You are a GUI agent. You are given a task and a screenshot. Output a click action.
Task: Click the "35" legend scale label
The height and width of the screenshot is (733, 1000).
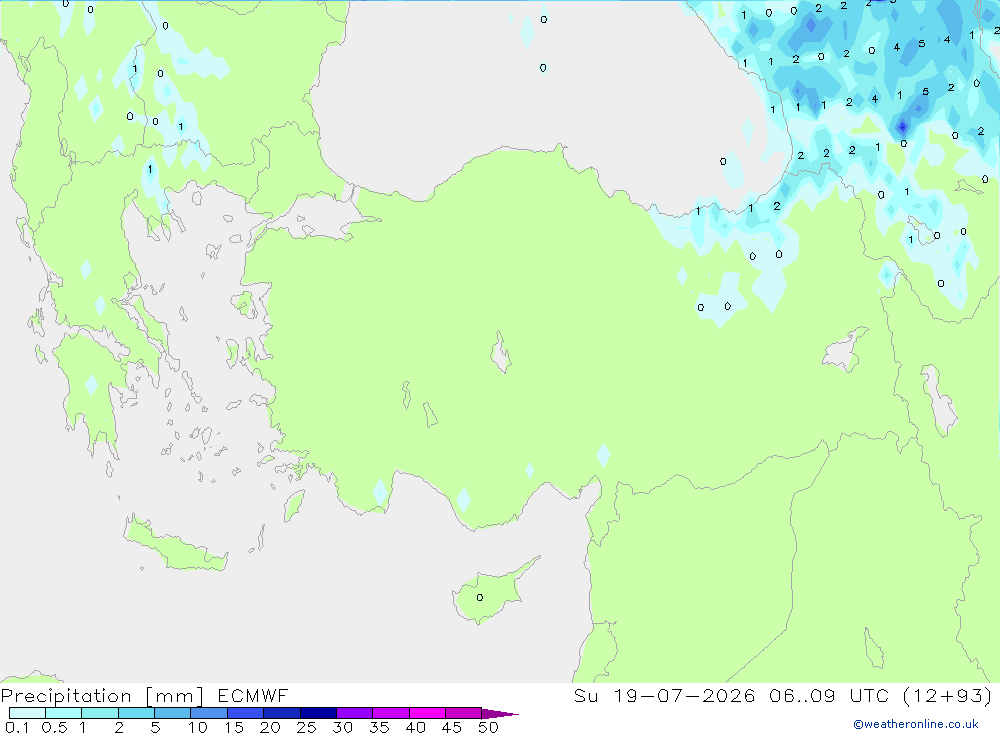(379, 727)
